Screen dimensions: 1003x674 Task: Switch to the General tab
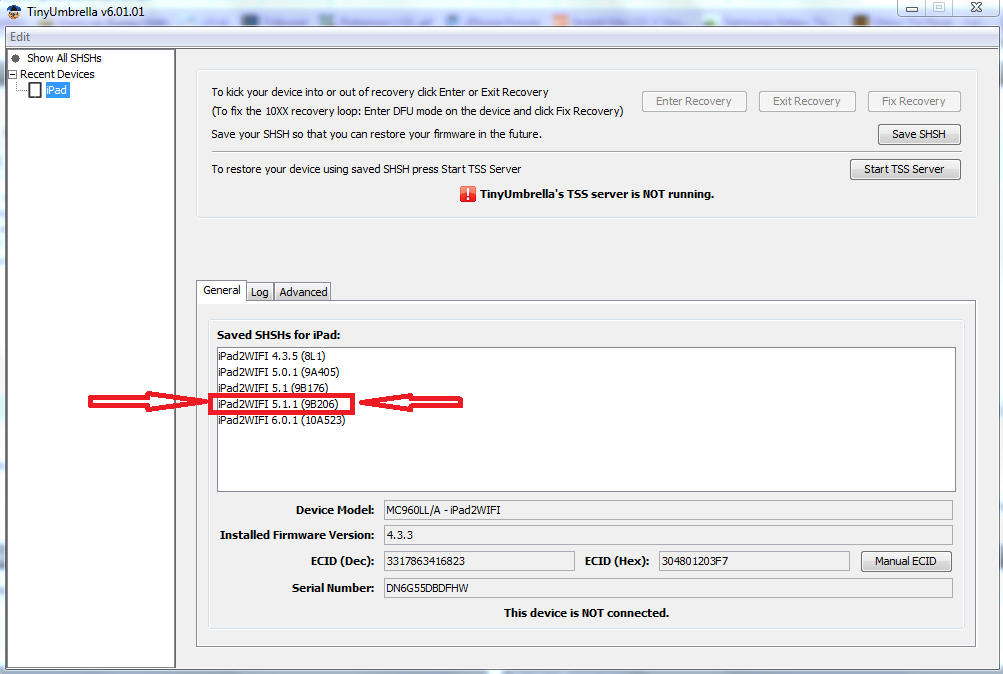click(x=221, y=290)
